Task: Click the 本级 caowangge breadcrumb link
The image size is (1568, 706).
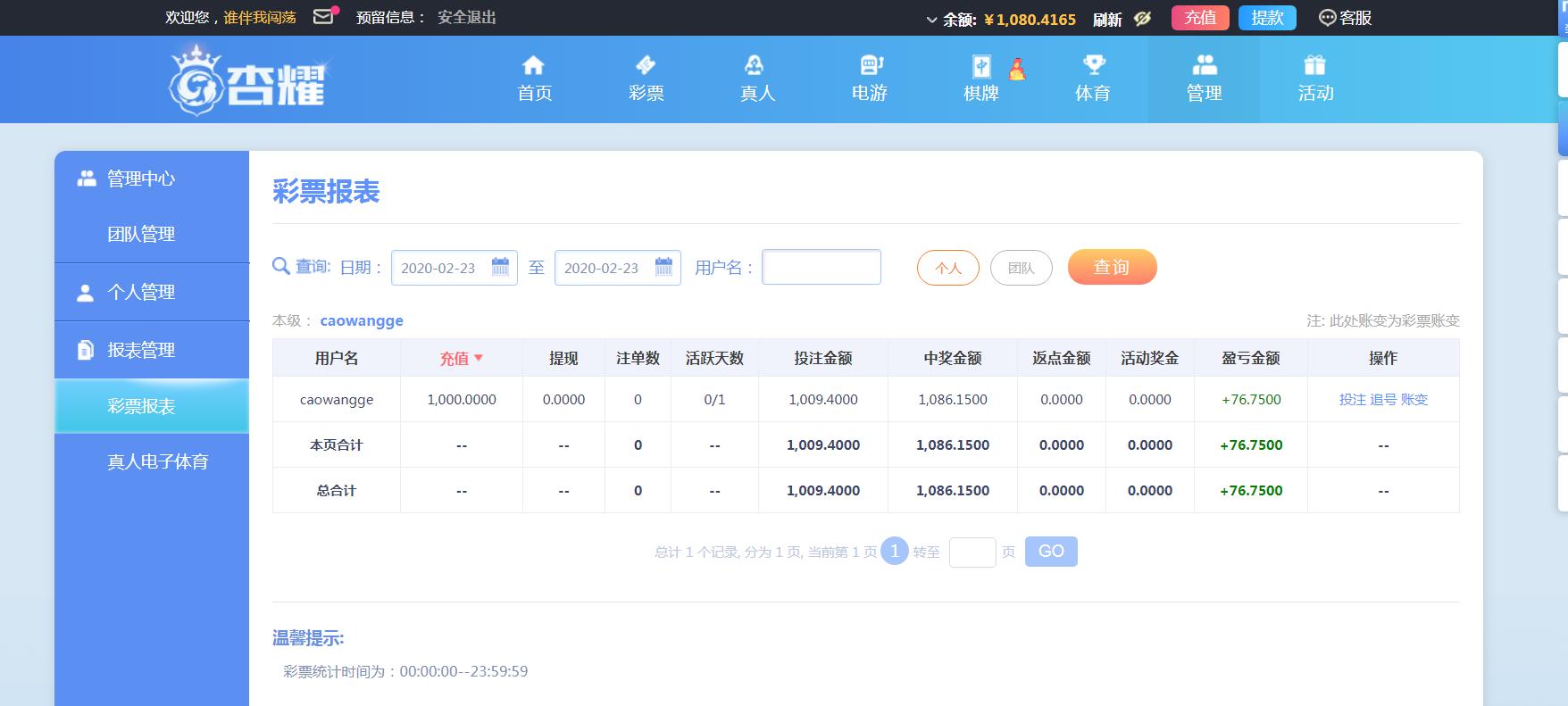Action: [362, 320]
